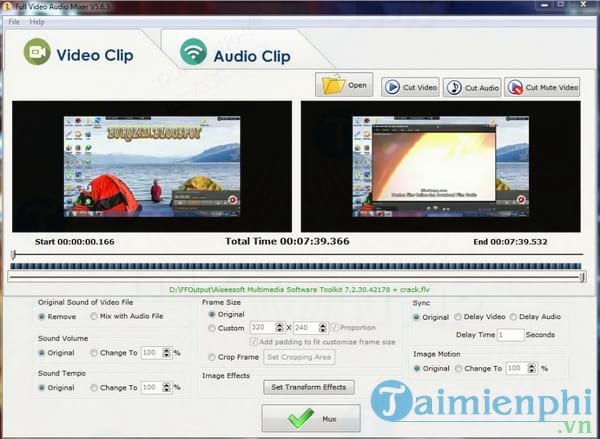
Task: Click the Start 00:00:00.166 time label
Action: click(75, 242)
